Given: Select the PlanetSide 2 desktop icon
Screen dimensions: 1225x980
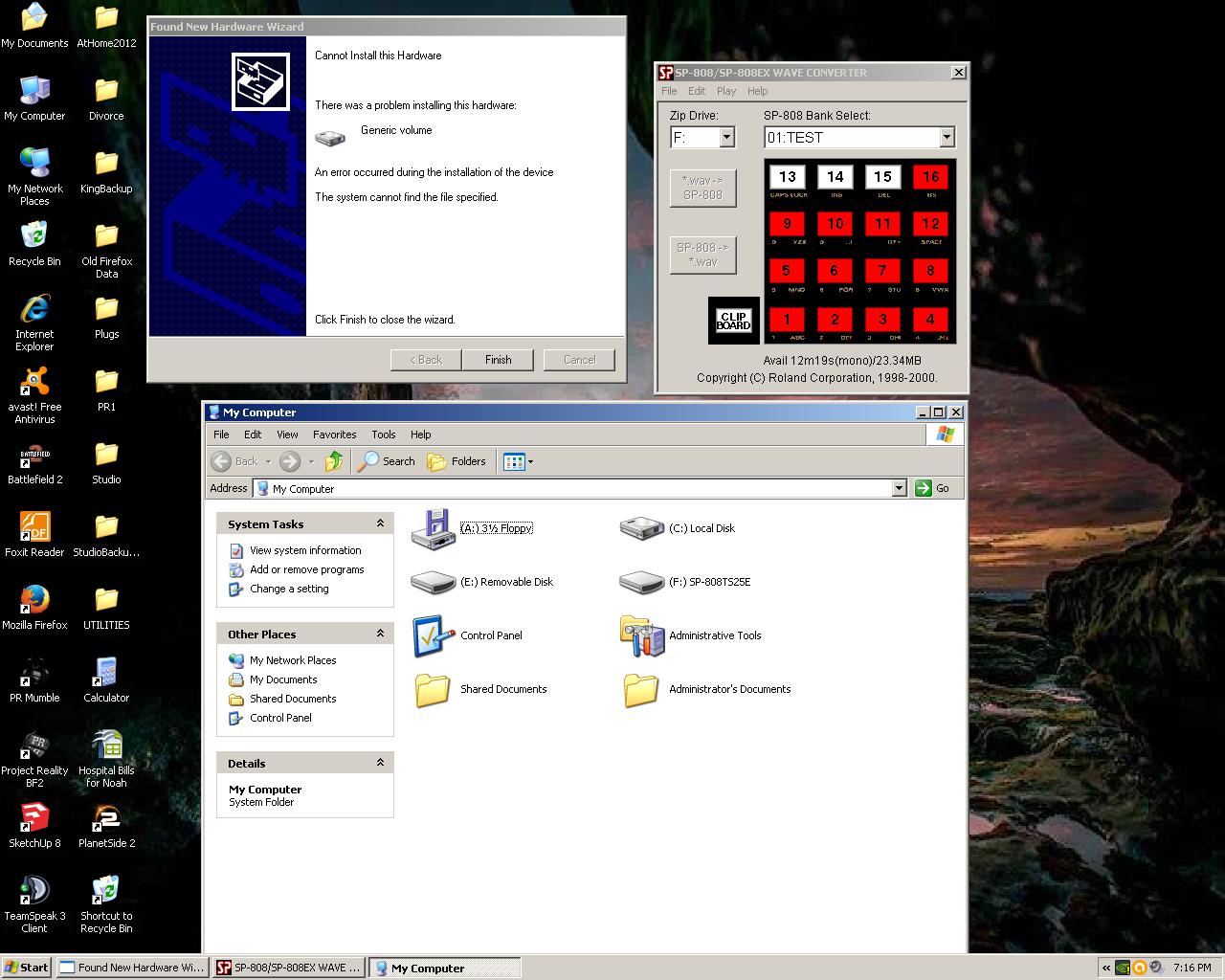Looking at the screenshot, I should [106, 817].
